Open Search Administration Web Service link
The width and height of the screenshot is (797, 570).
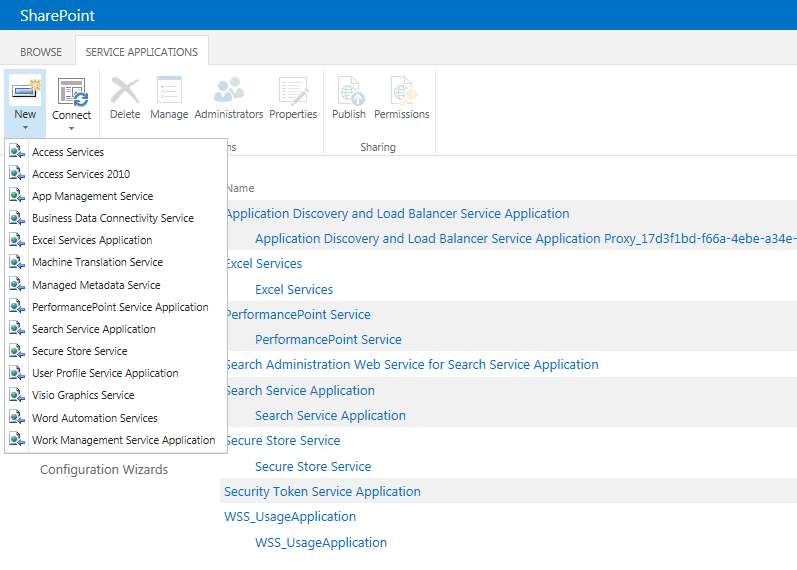pyautogui.click(x=413, y=365)
